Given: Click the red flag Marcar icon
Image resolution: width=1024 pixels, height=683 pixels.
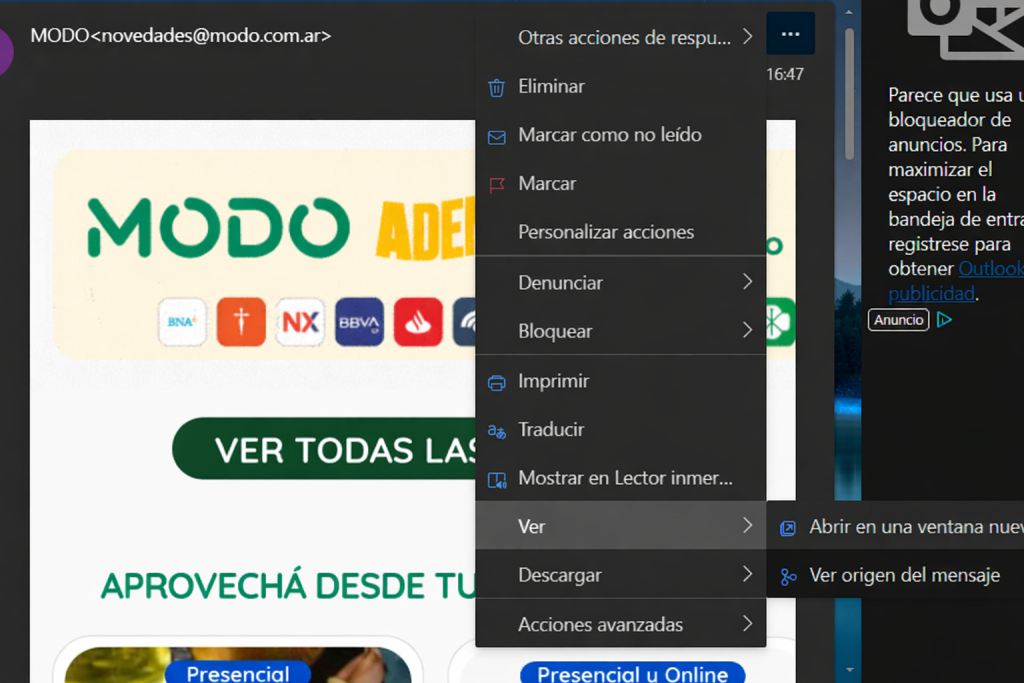Looking at the screenshot, I should (496, 184).
